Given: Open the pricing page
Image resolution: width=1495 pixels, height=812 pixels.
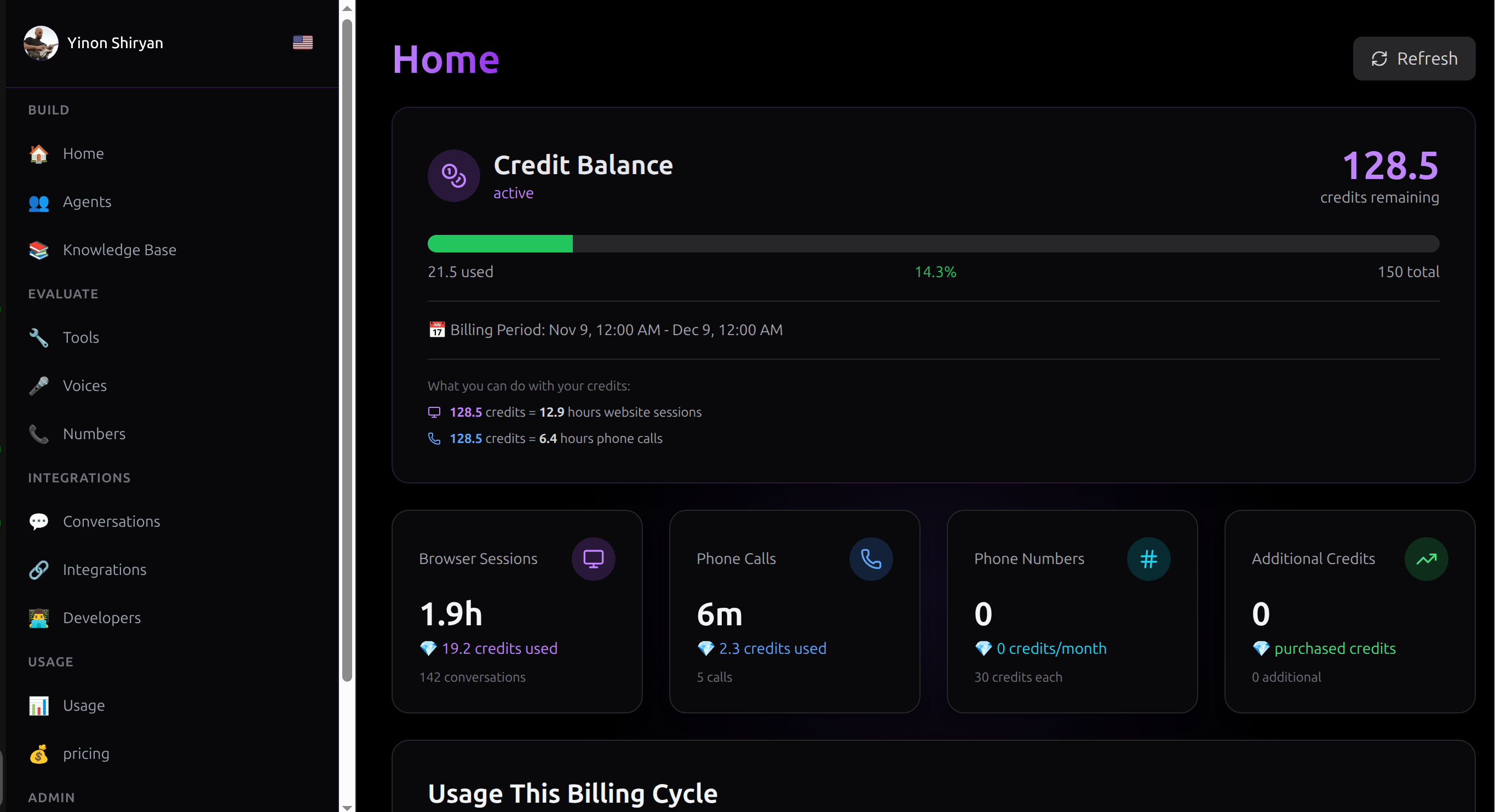Looking at the screenshot, I should coord(86,753).
